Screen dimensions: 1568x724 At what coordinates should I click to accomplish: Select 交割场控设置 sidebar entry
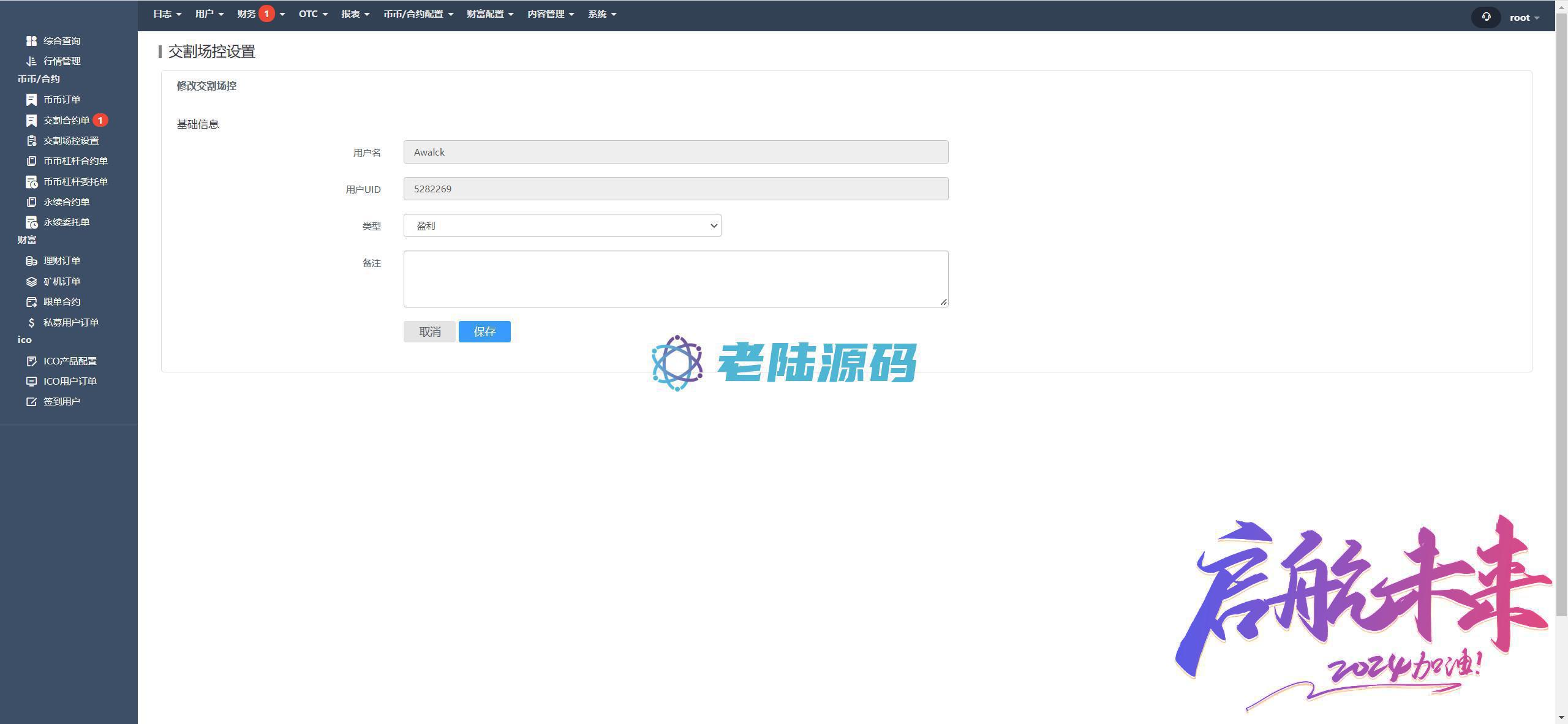[71, 140]
